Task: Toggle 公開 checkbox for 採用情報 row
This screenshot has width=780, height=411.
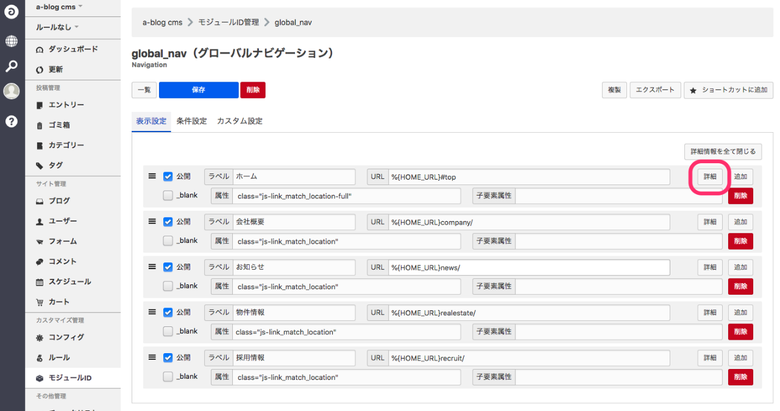Action: click(168, 357)
